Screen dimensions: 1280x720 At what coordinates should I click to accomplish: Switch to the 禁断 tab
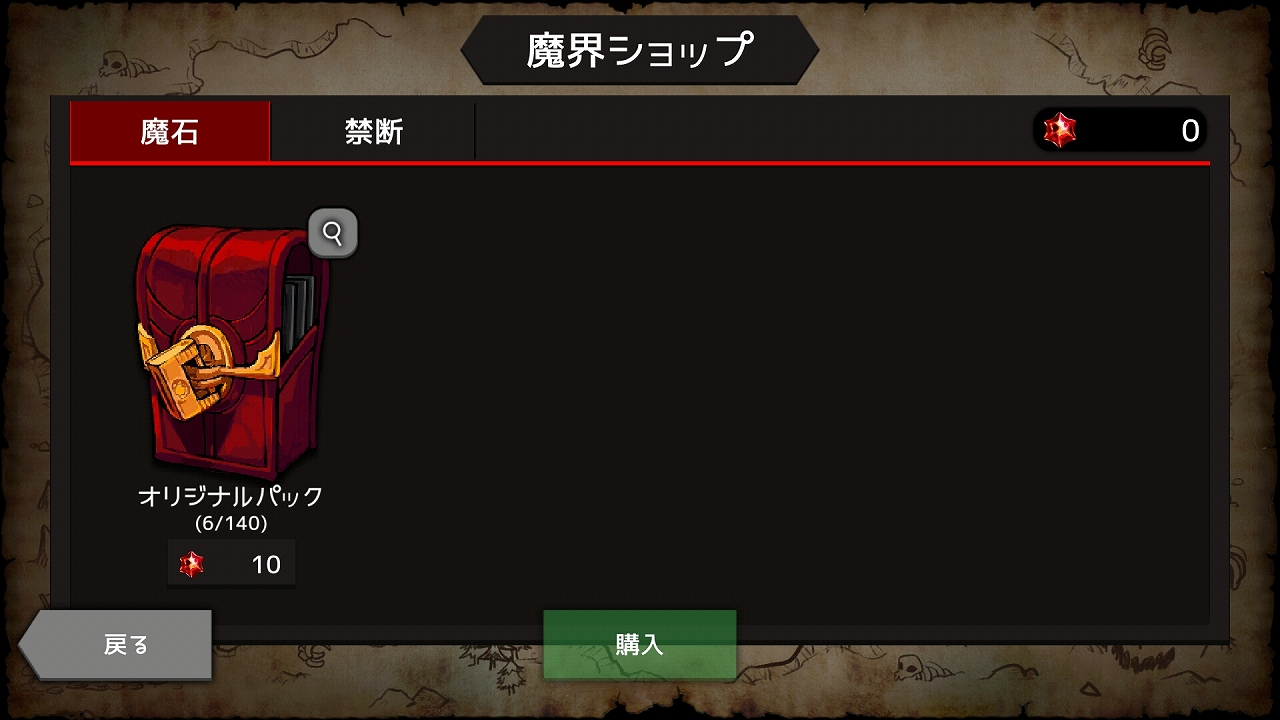pyautogui.click(x=373, y=131)
